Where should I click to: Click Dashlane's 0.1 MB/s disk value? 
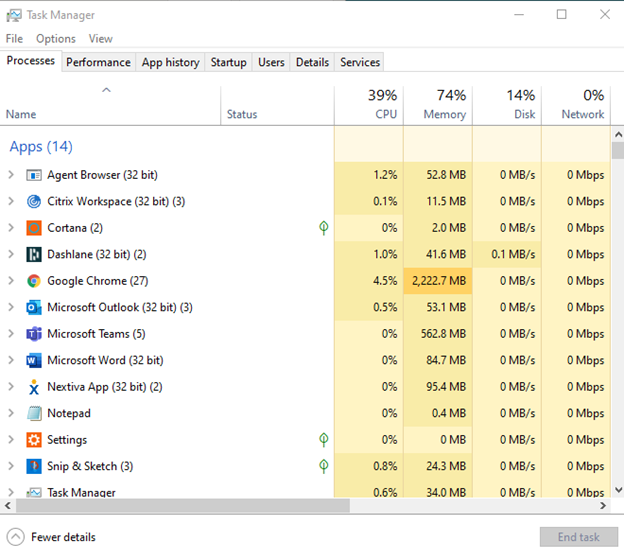point(513,254)
